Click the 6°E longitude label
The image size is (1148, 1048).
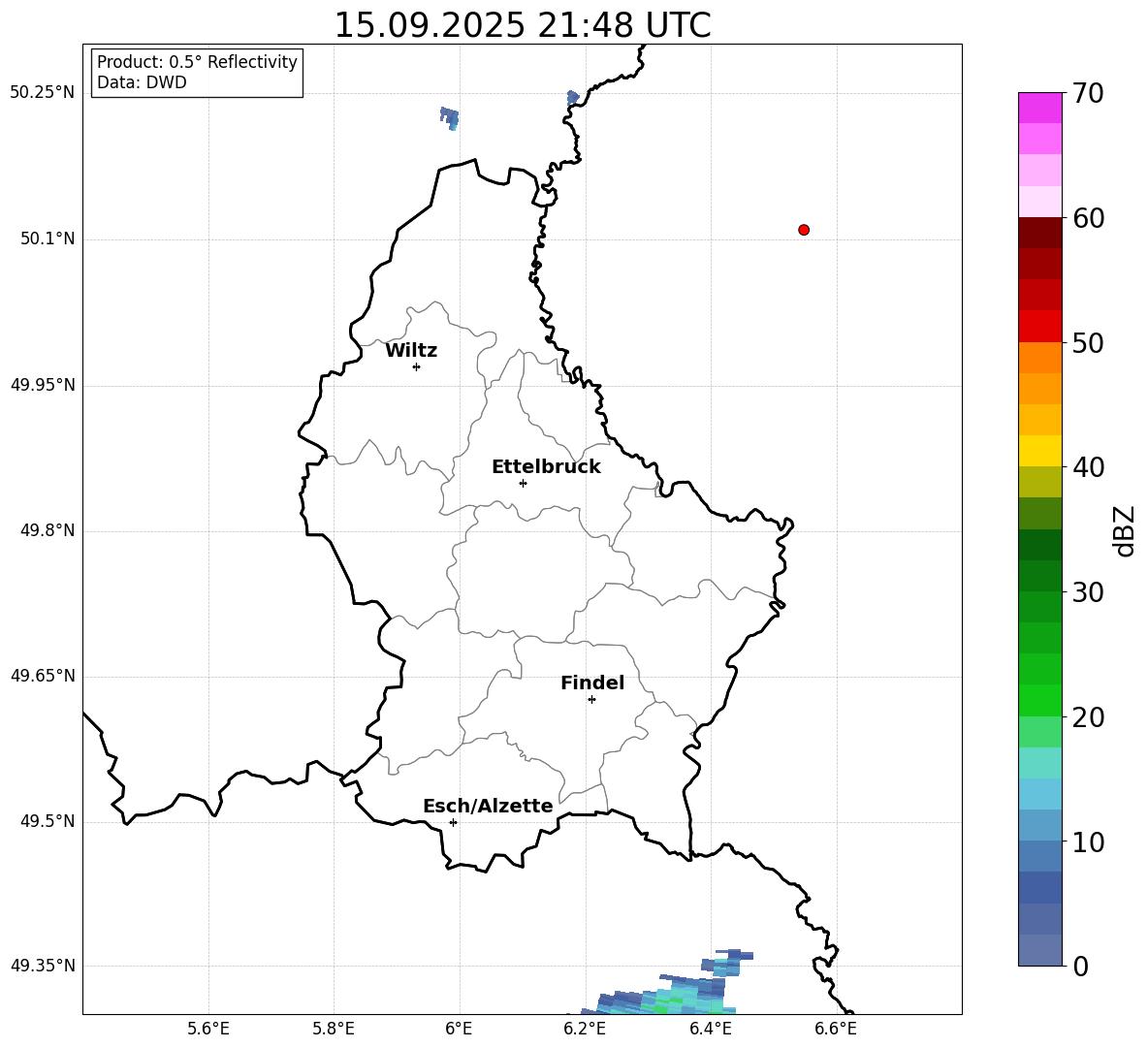tap(459, 1029)
